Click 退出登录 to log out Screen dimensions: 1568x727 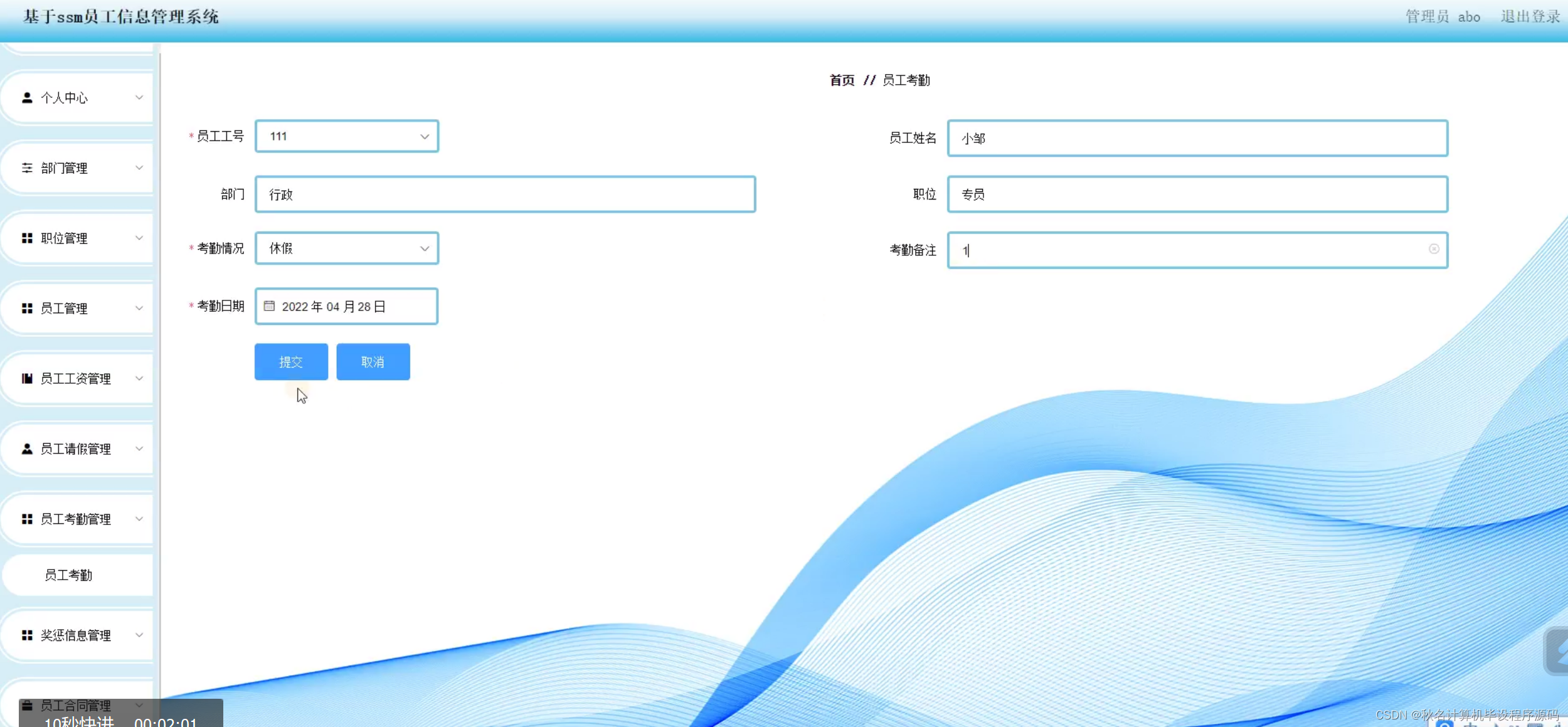pyautogui.click(x=1530, y=17)
